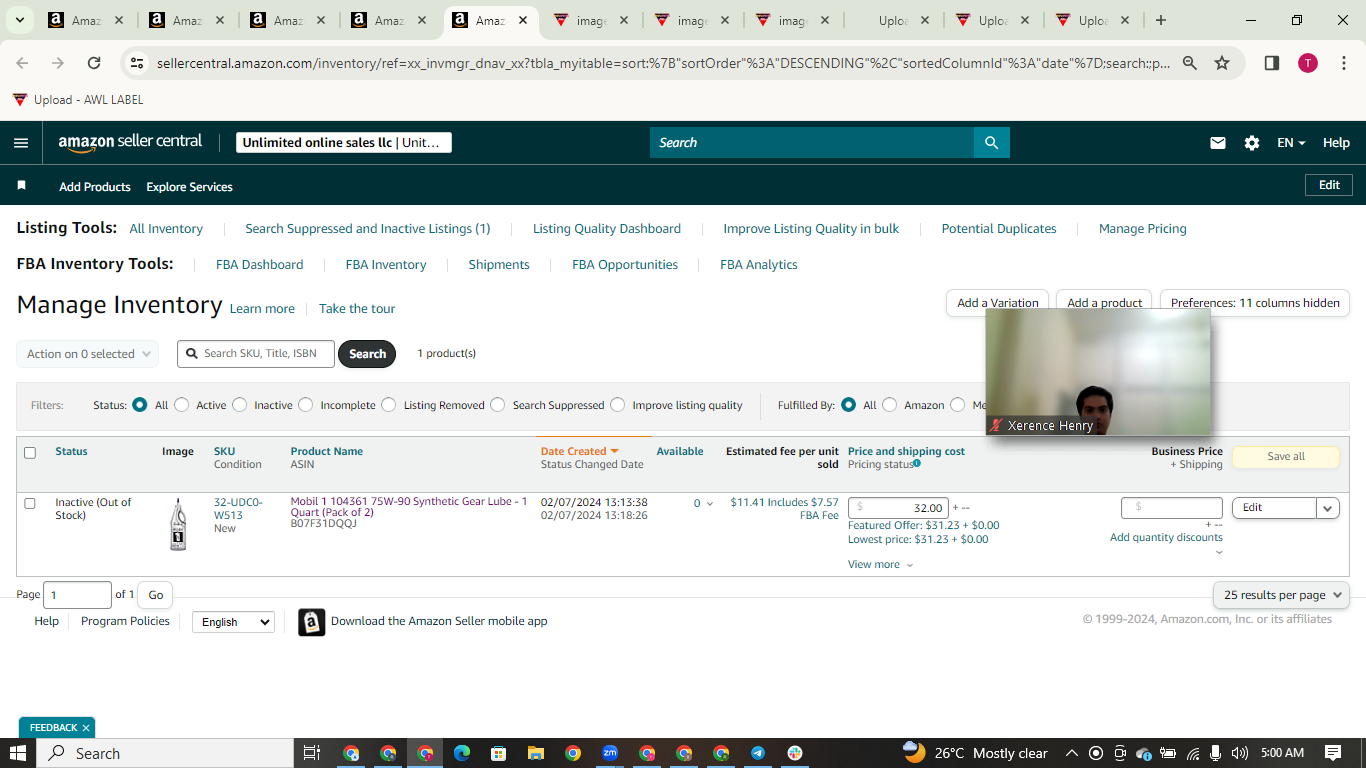Click the Add a product button
This screenshot has height=768, width=1366.
click(1104, 303)
